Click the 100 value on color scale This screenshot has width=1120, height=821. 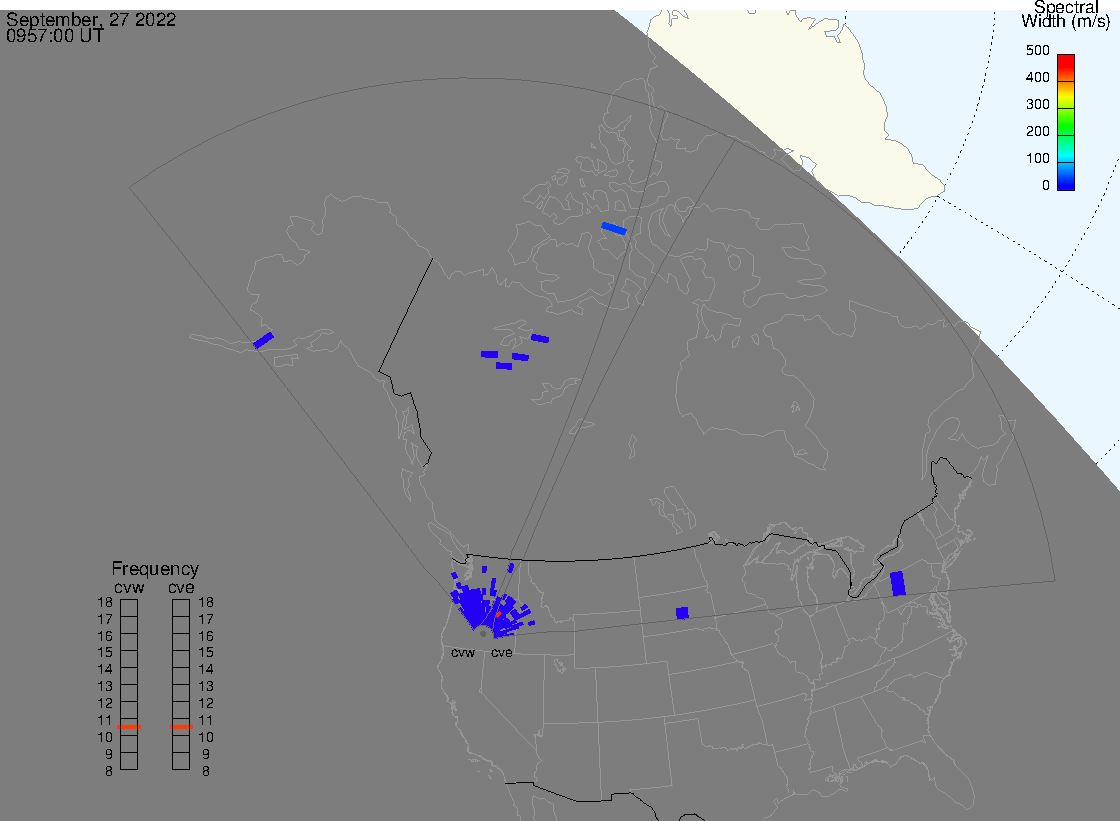point(1037,159)
